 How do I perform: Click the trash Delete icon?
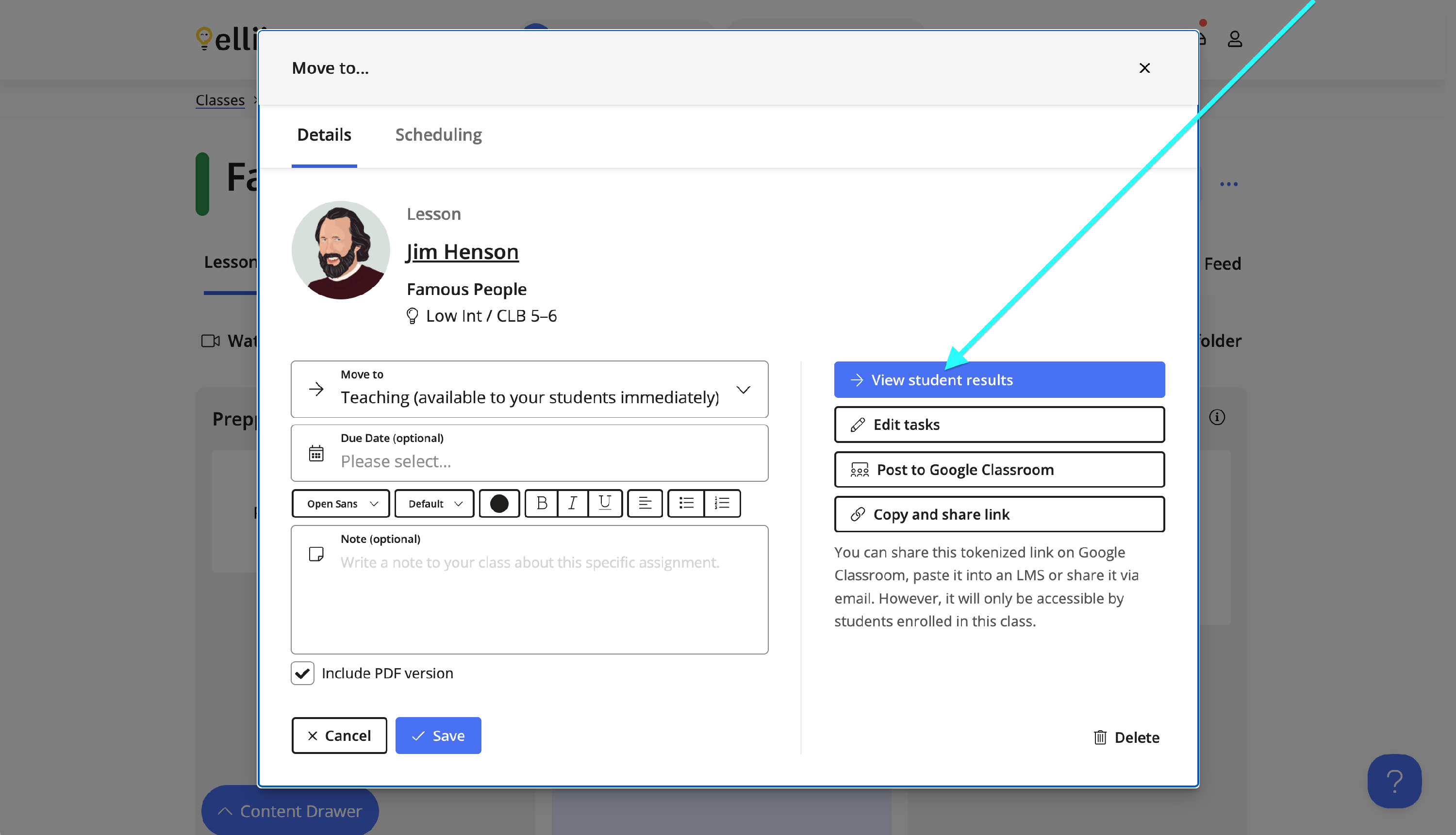click(1099, 737)
